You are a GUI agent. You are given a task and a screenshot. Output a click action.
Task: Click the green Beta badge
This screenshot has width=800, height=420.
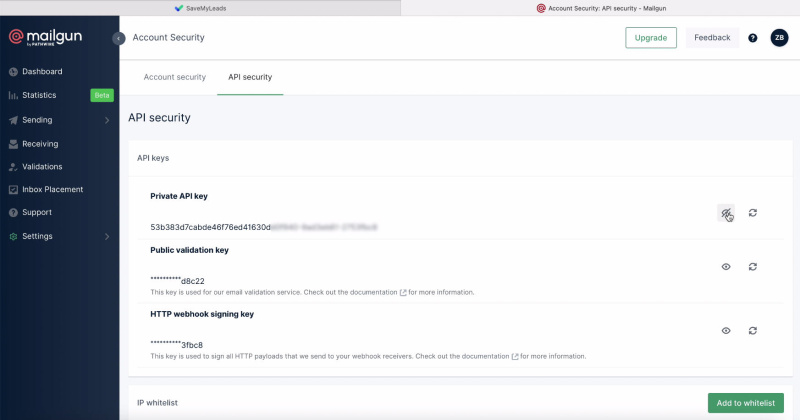[x=102, y=95]
